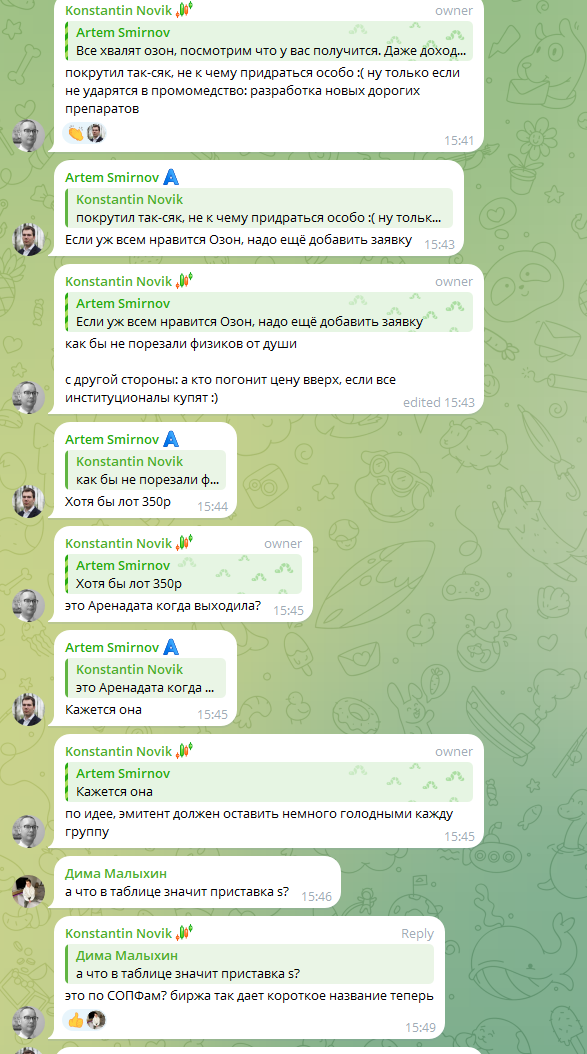This screenshot has height=1054, width=587.
Task: Click the owner label on the 15:41 message
Action: [x=454, y=11]
